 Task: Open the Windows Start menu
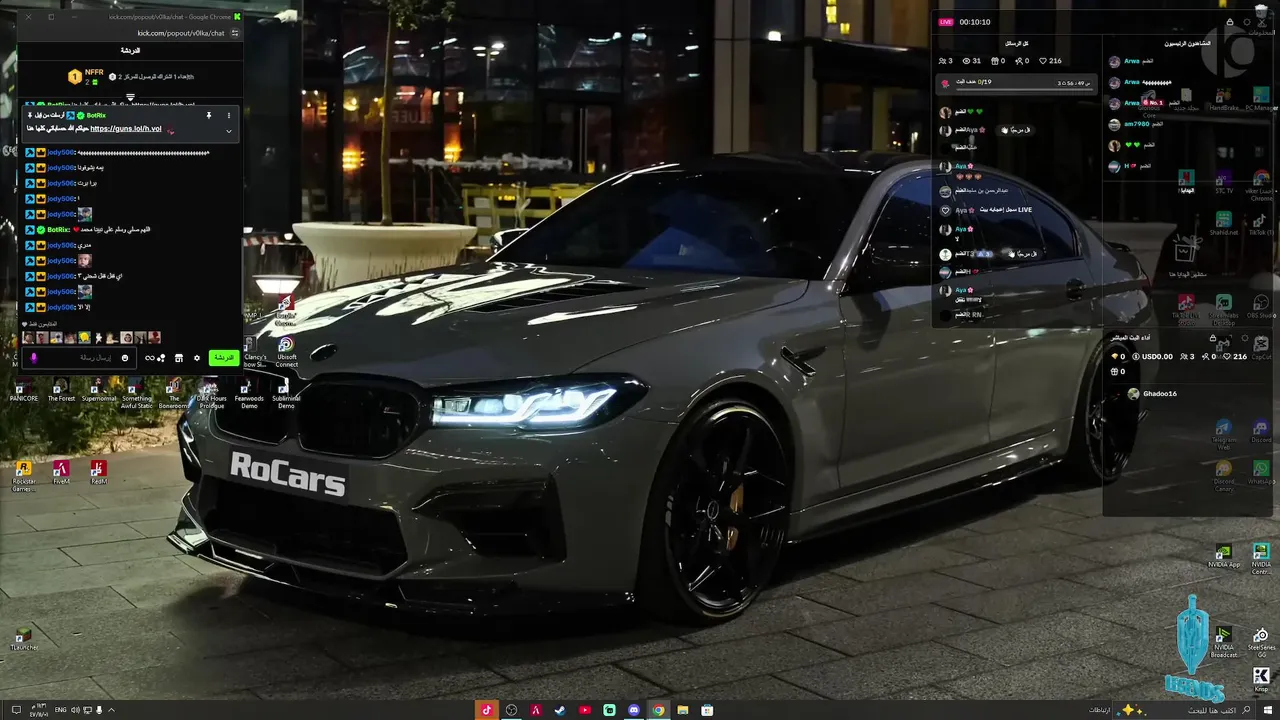[x=1267, y=710]
